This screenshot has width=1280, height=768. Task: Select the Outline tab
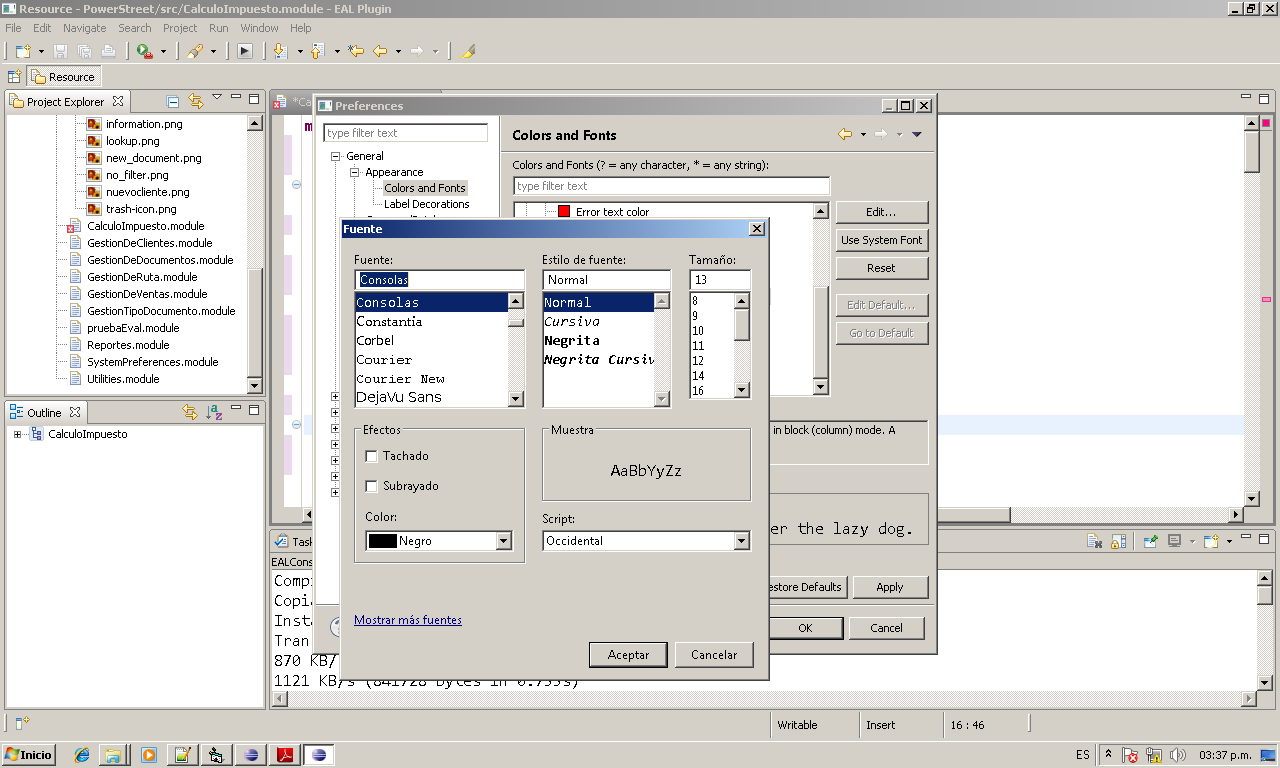point(44,412)
